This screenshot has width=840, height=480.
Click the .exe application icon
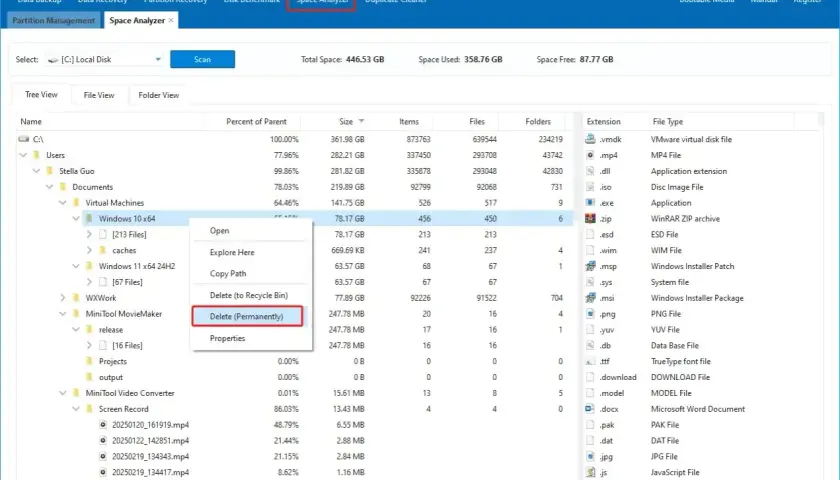590,202
